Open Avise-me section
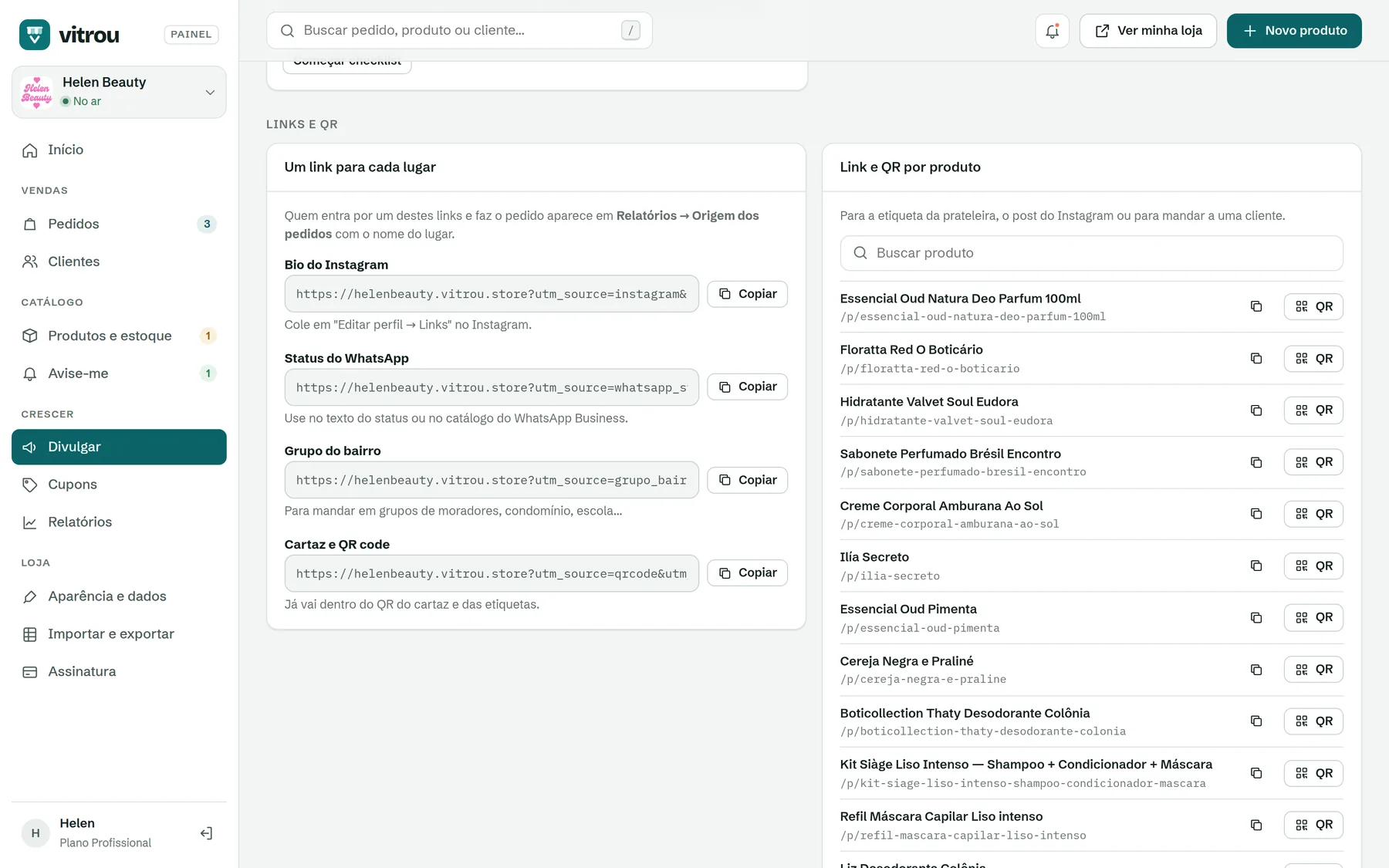The image size is (1389, 868). pyautogui.click(x=119, y=373)
